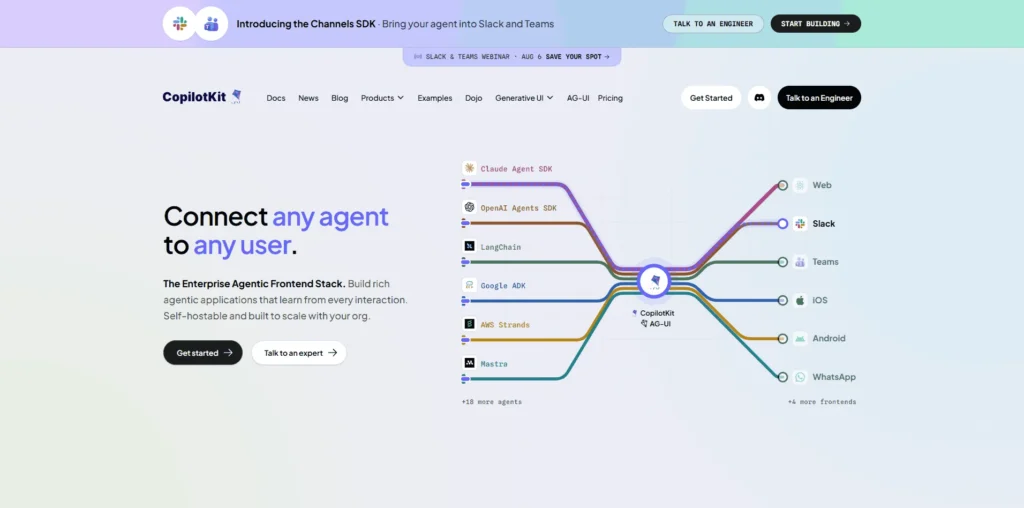
Task: Click the Google ADK label
Action: [x=503, y=286]
